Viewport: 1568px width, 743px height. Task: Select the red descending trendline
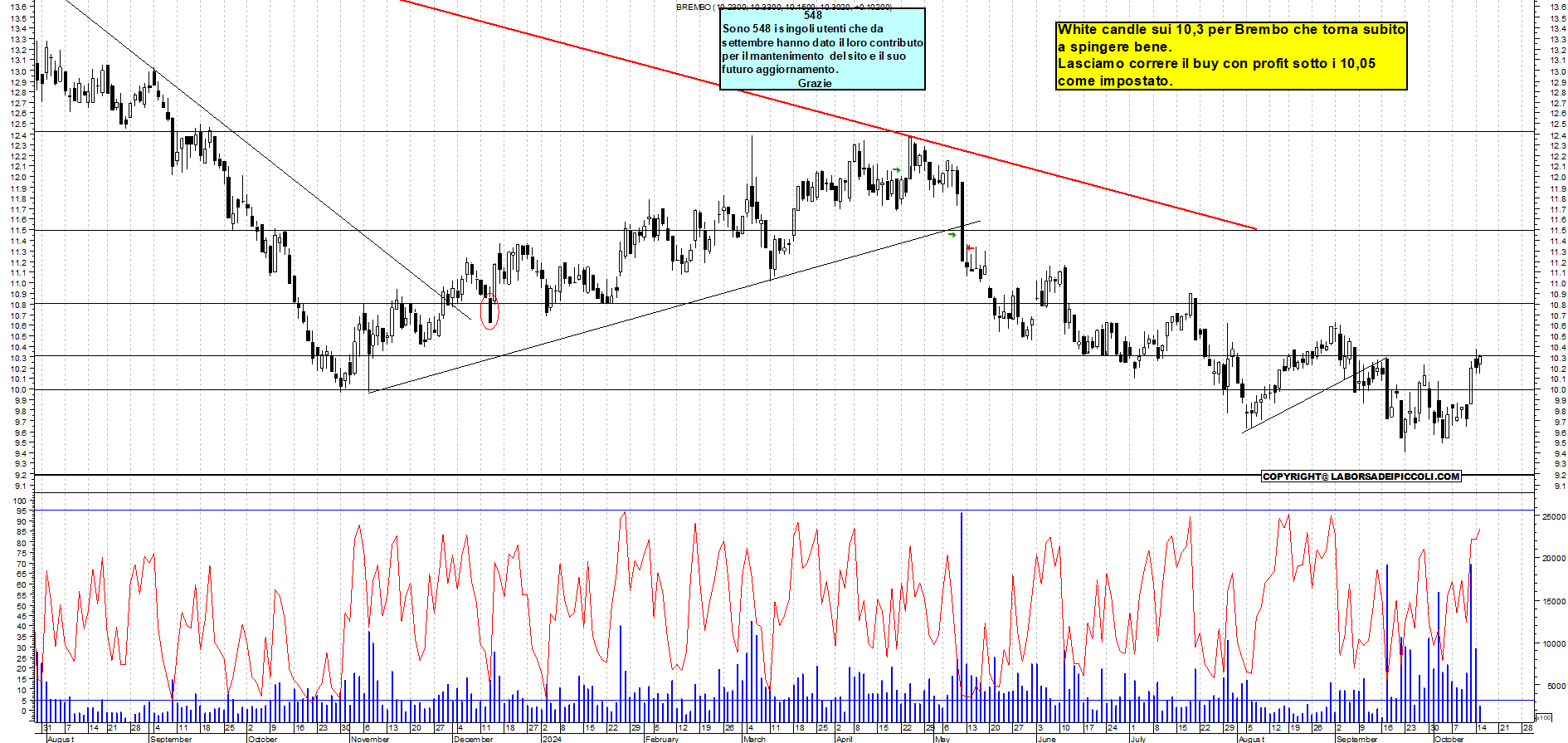tap(830, 115)
